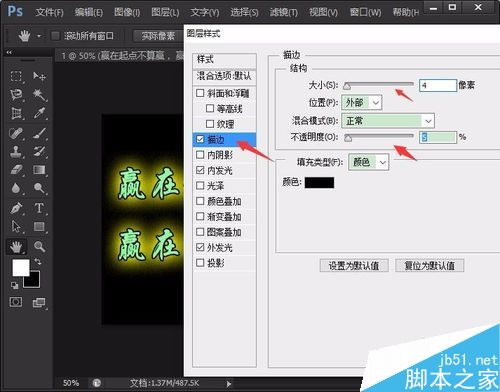Enable 渐变叠加 checkbox
Viewport: 500px width, 392px height.
pos(200,216)
